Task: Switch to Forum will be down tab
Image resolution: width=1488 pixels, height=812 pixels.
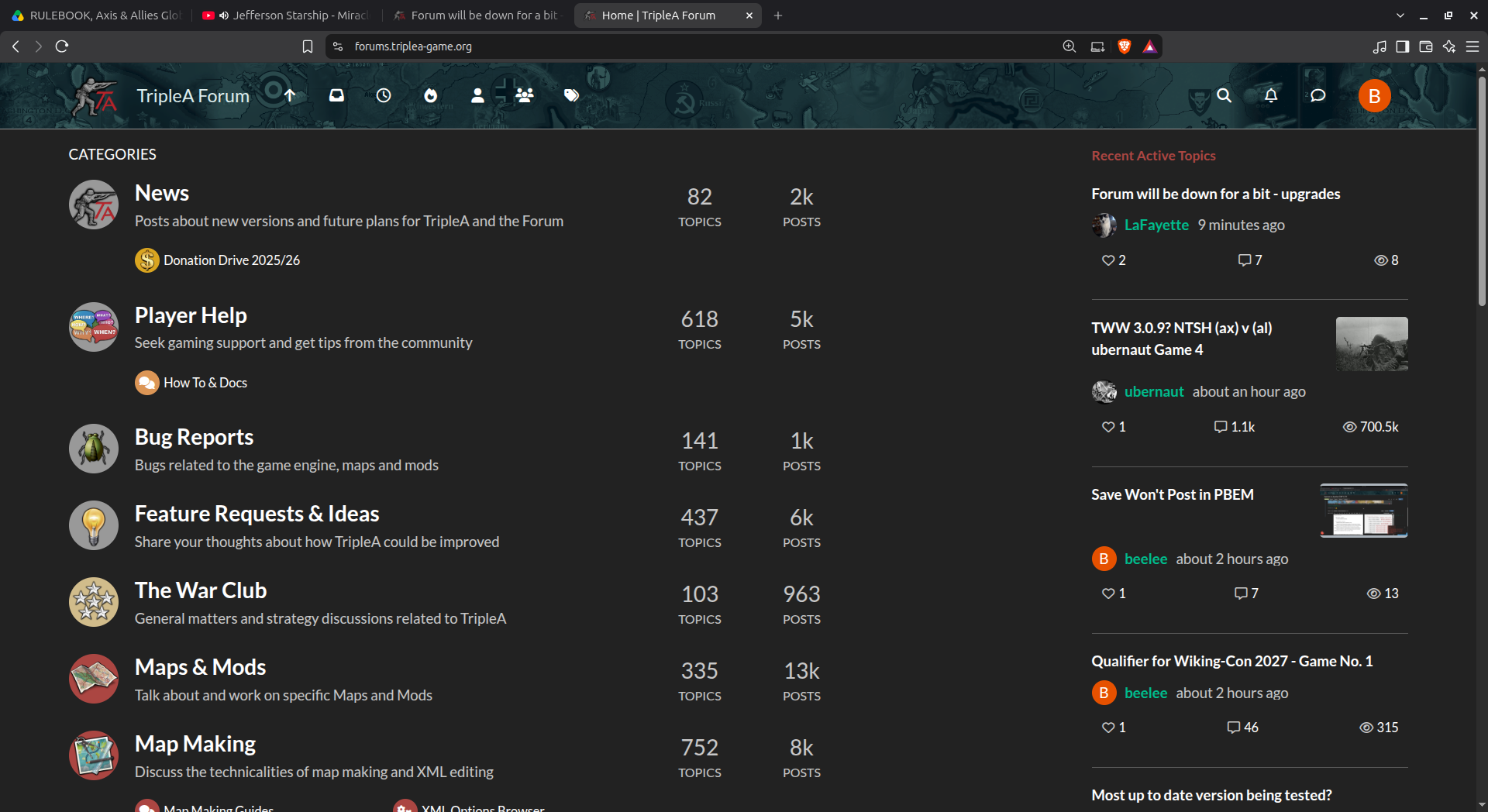Action: [476, 15]
